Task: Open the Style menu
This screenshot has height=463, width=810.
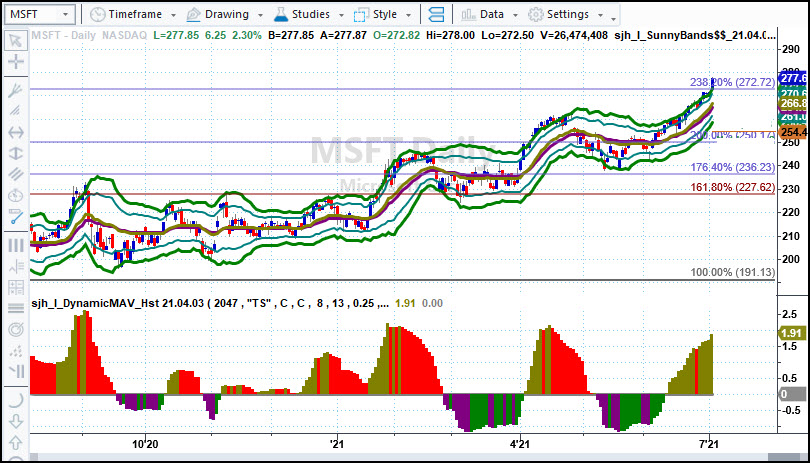Action: coord(383,14)
